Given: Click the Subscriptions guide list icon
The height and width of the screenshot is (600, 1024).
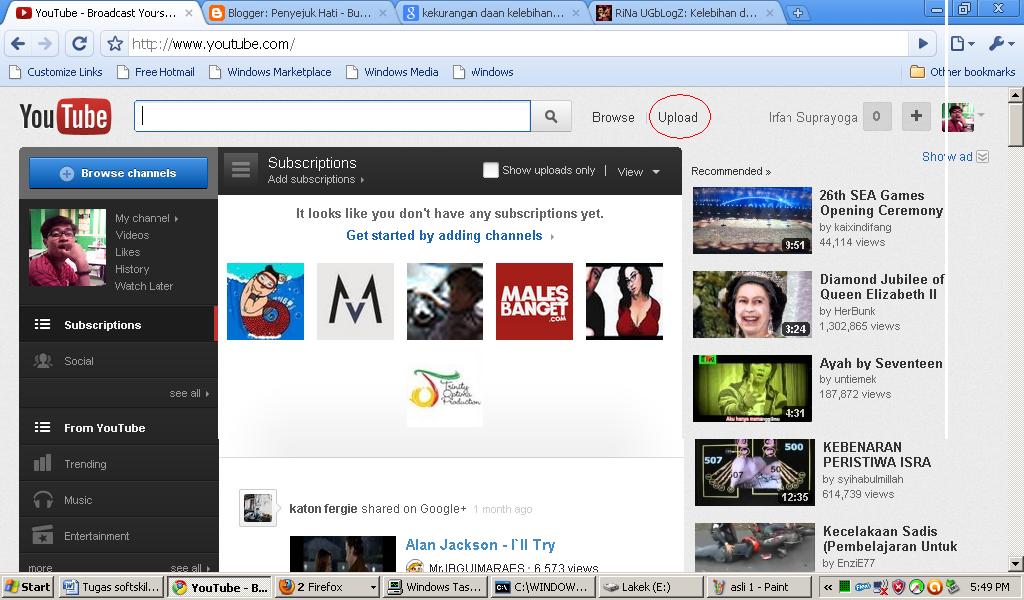Looking at the screenshot, I should (x=42, y=324).
